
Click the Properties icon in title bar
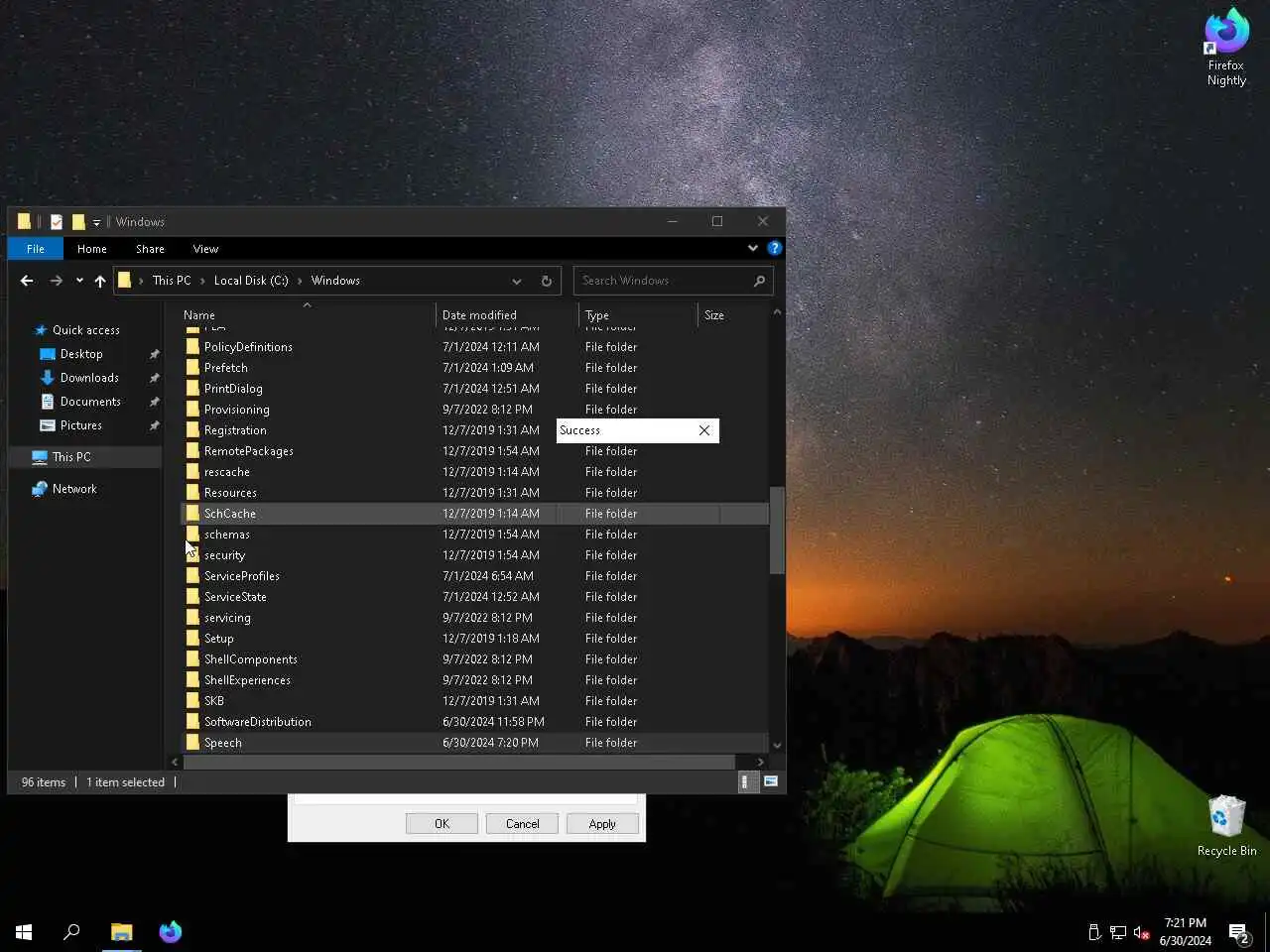click(57, 222)
